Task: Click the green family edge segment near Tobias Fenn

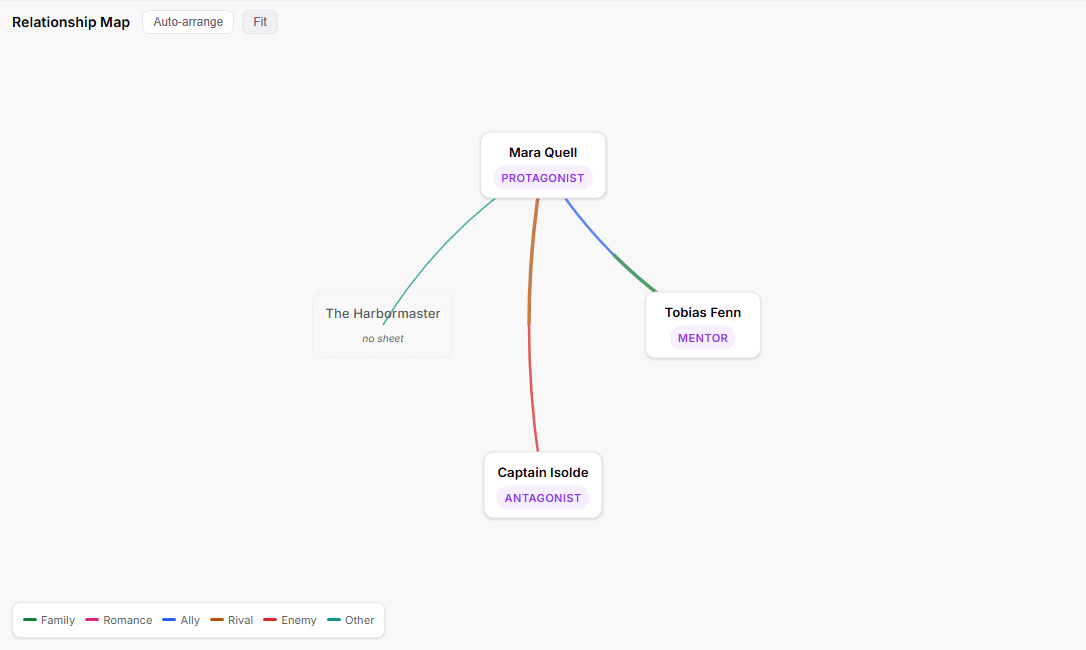Action: coord(634,274)
